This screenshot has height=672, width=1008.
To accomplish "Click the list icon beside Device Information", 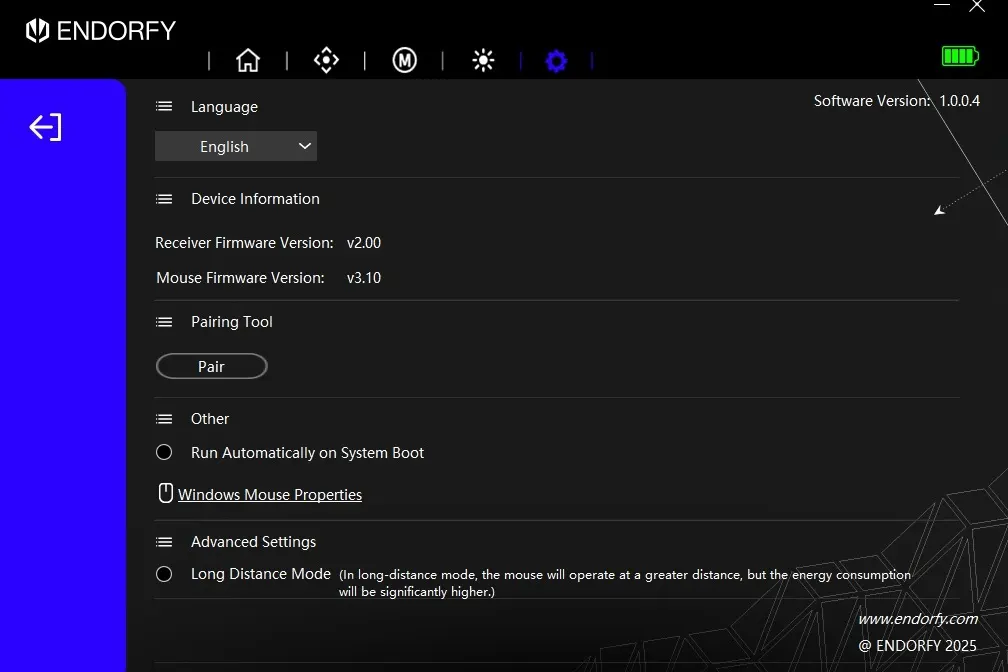I will click(x=165, y=199).
